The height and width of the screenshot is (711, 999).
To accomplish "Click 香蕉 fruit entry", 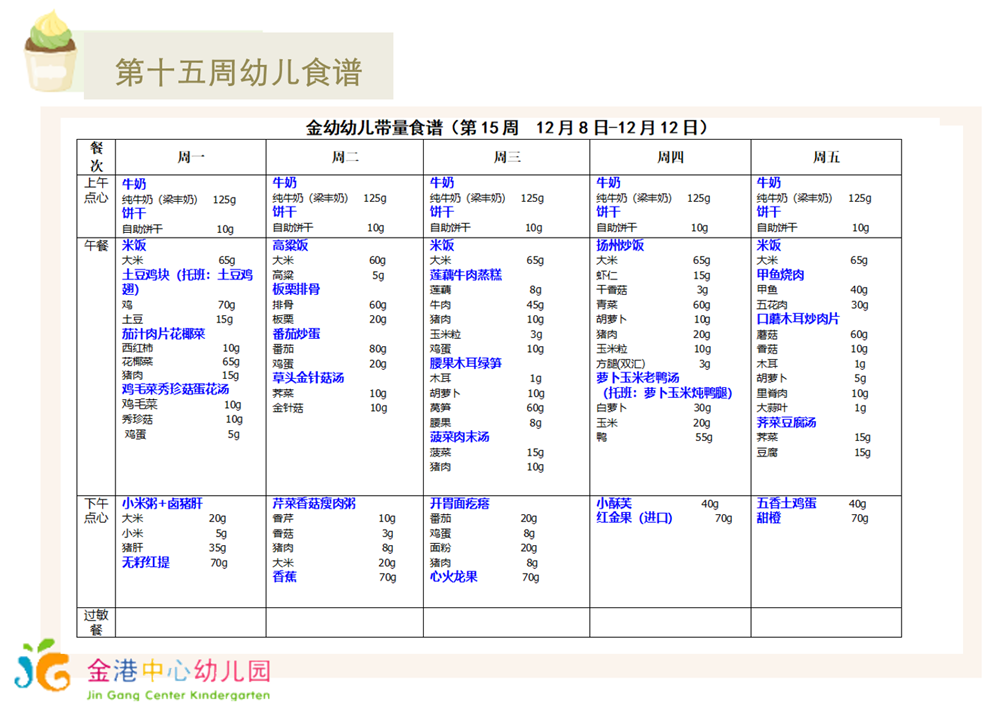I will [285, 577].
